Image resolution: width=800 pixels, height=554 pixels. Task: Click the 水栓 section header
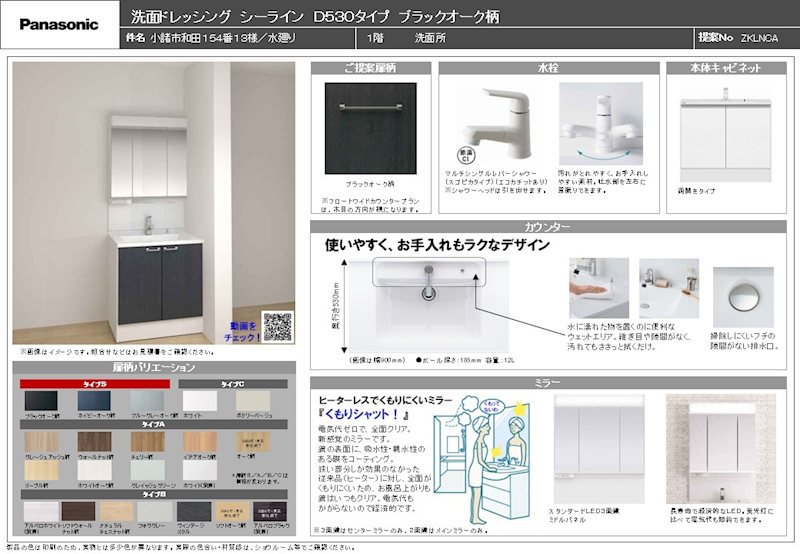pos(548,68)
